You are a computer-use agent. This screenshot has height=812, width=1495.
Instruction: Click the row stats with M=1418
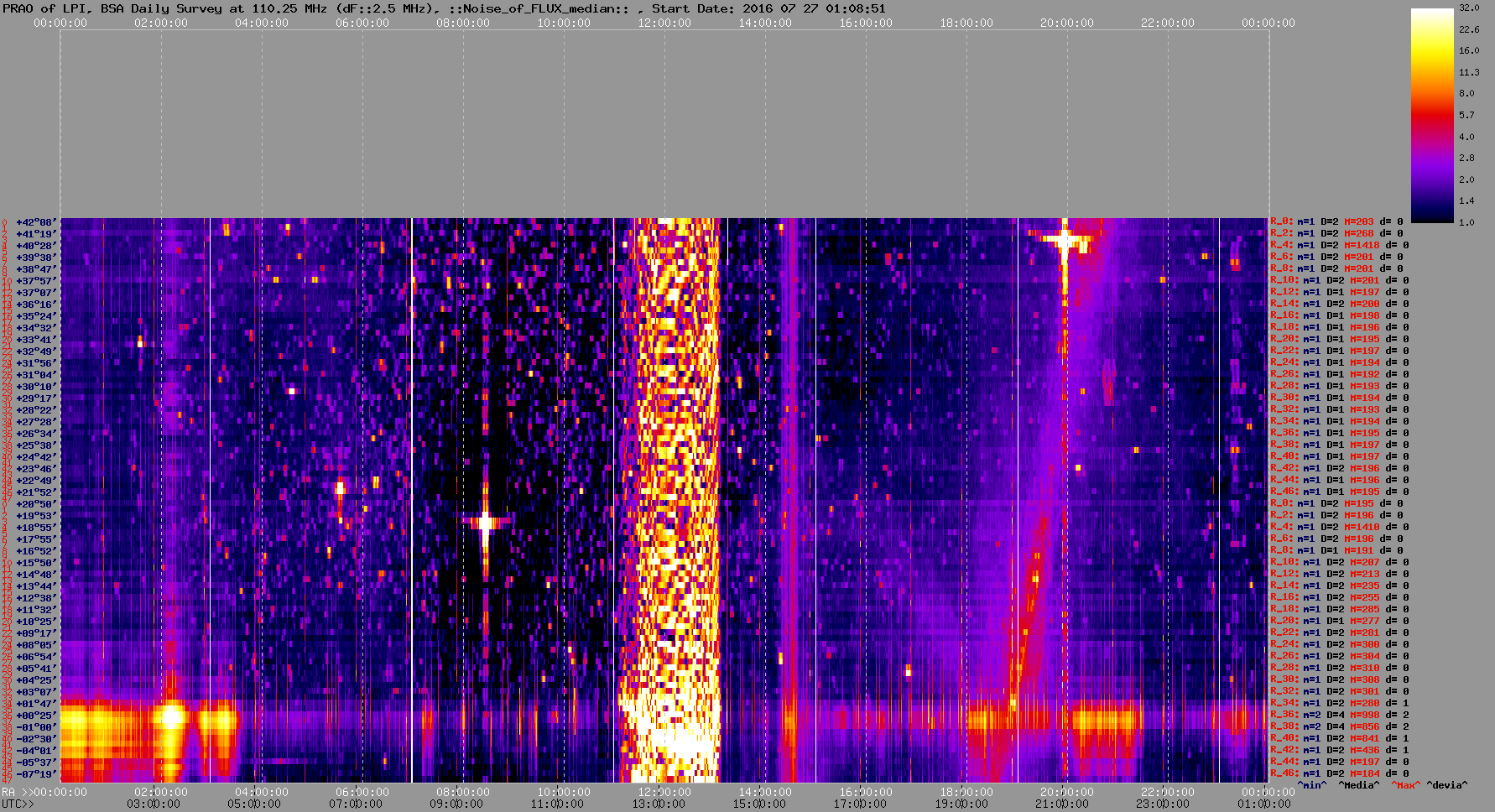pos(1340,246)
